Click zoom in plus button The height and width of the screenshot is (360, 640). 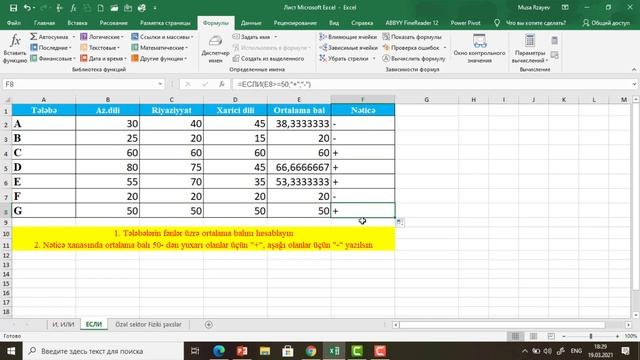tap(617, 336)
